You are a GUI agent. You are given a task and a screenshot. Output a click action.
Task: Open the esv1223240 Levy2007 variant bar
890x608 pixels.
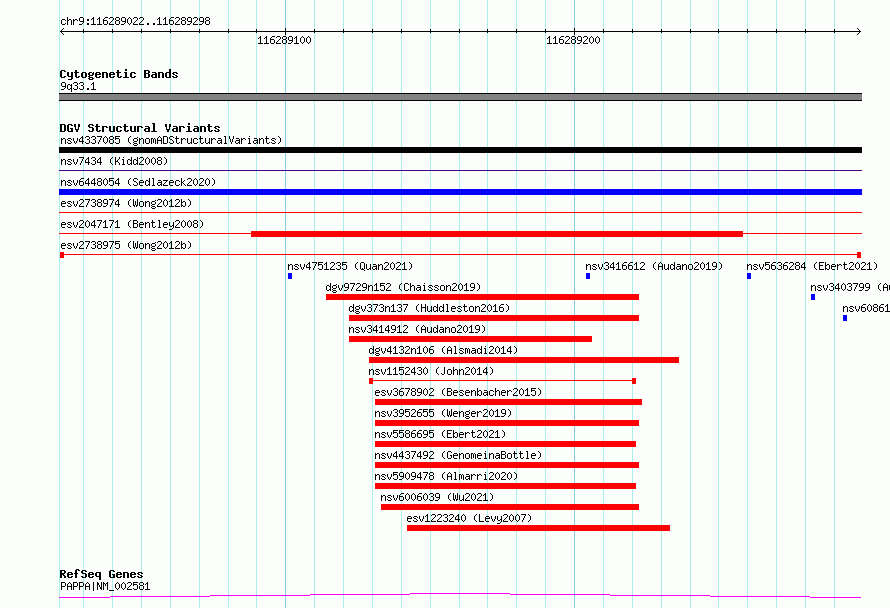tap(538, 528)
